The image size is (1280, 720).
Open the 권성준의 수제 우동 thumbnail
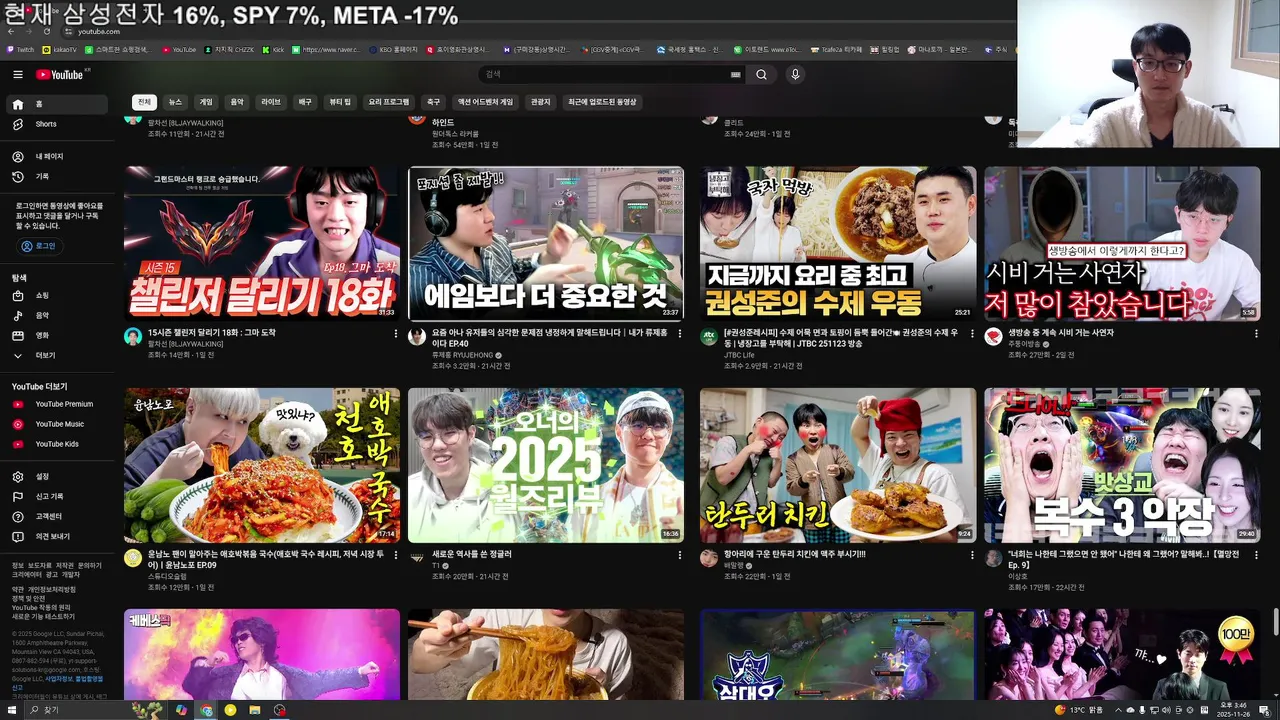coord(838,243)
